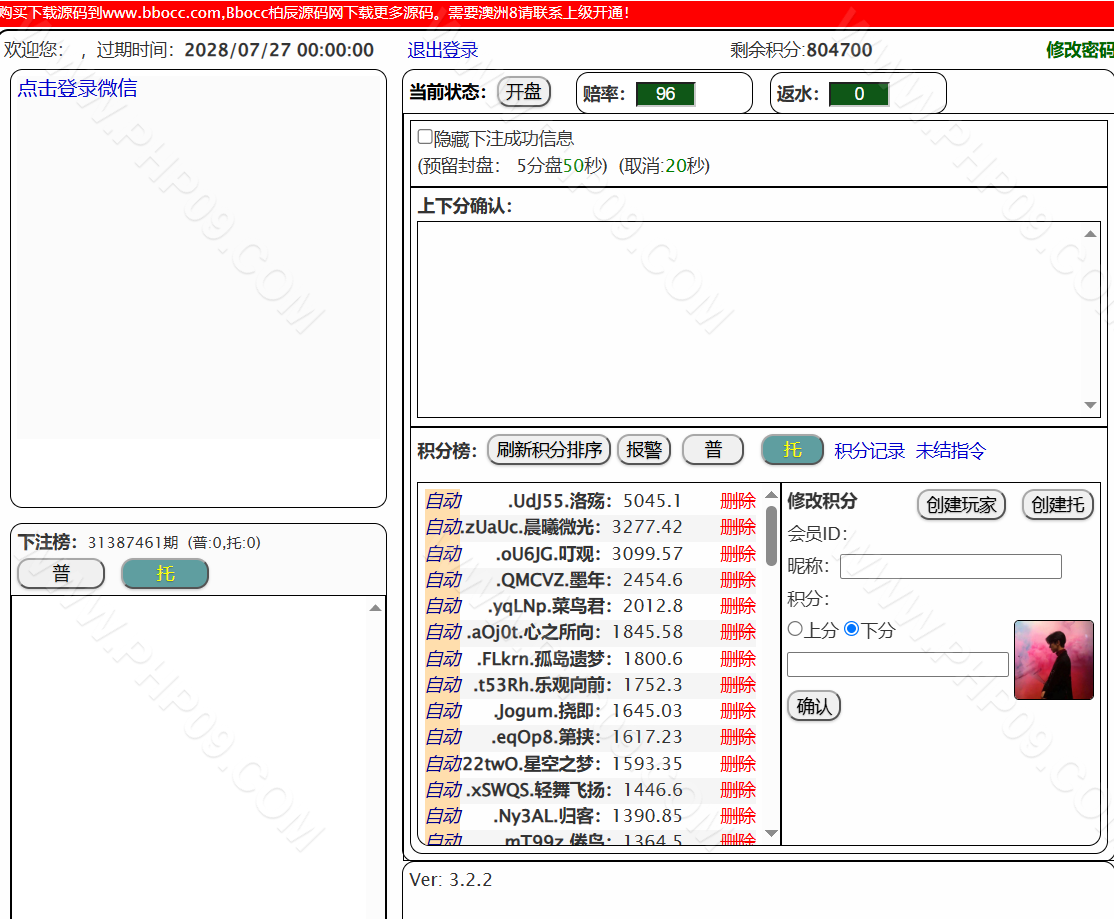Viewport: 1114px width, 919px height.
Task: Select the 上分 radio option
Action: click(x=795, y=629)
